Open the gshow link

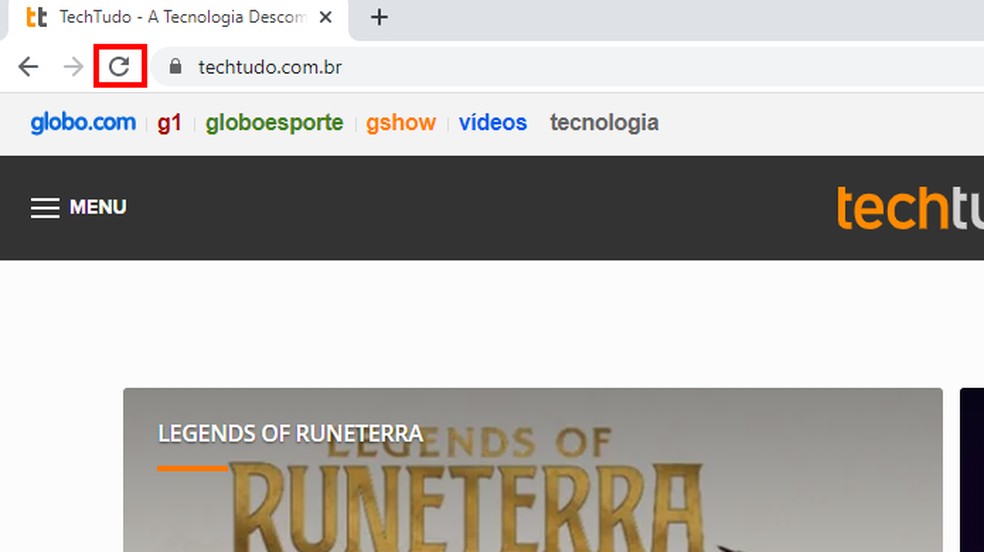pyautogui.click(x=401, y=123)
